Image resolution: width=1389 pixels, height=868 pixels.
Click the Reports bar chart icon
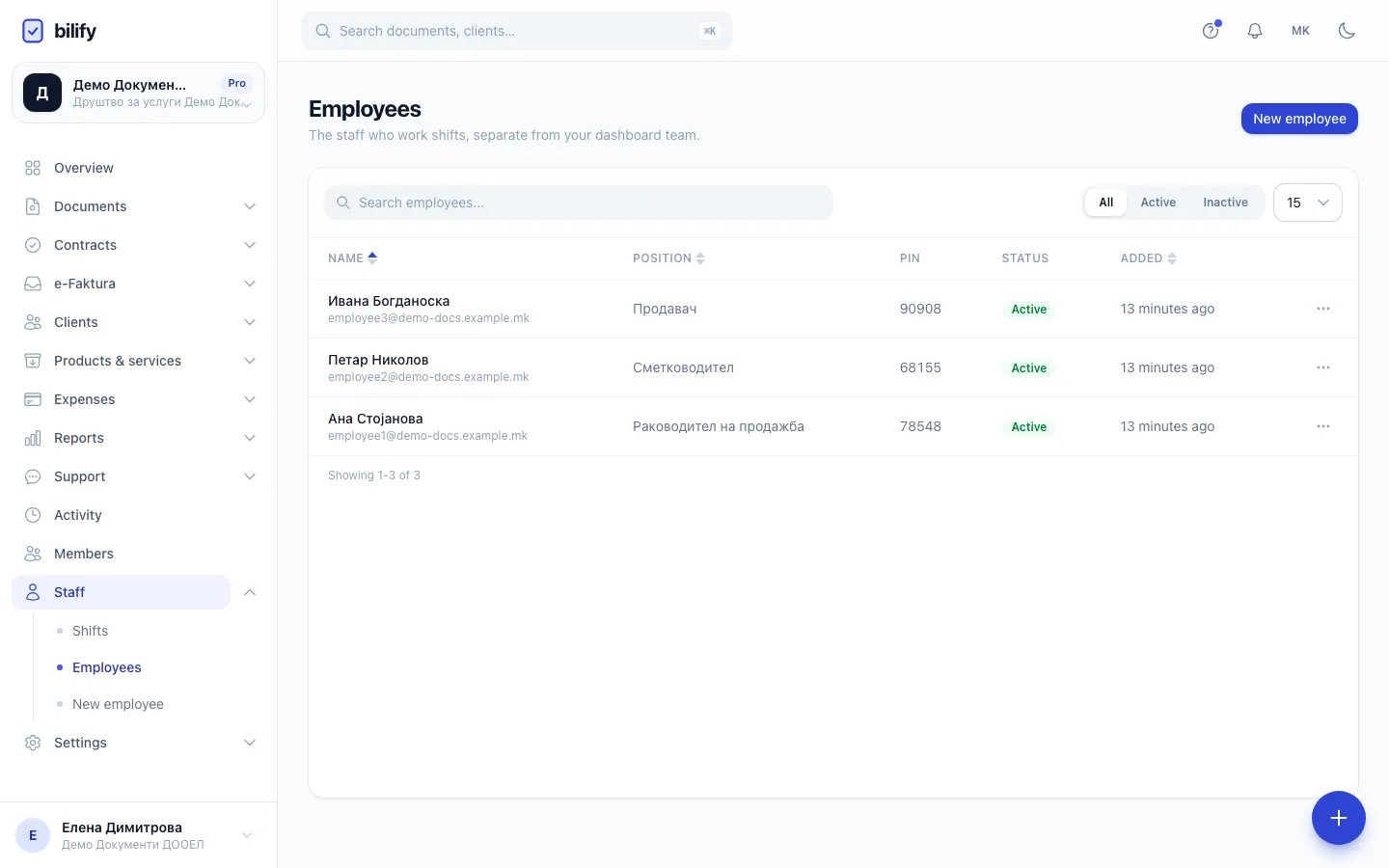33,438
